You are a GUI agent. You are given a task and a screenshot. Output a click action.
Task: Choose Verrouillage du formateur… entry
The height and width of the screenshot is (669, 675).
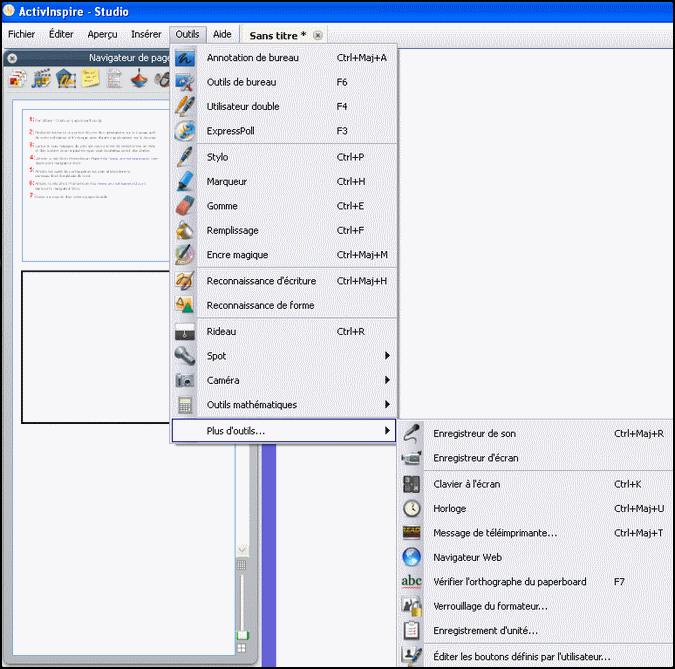(536, 606)
